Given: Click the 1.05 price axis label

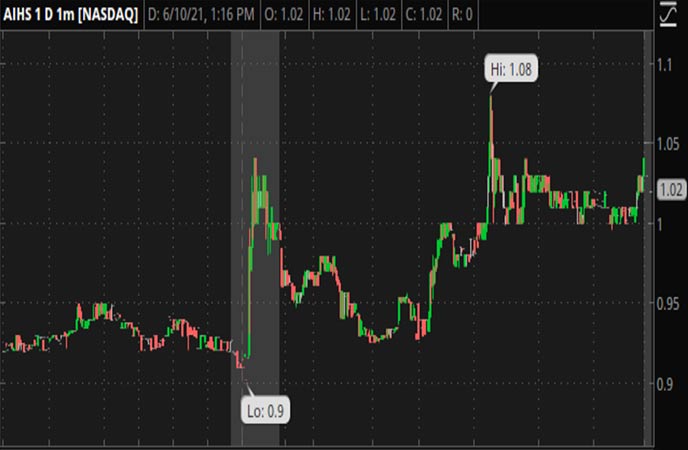Looking at the screenshot, I should click(x=668, y=144).
